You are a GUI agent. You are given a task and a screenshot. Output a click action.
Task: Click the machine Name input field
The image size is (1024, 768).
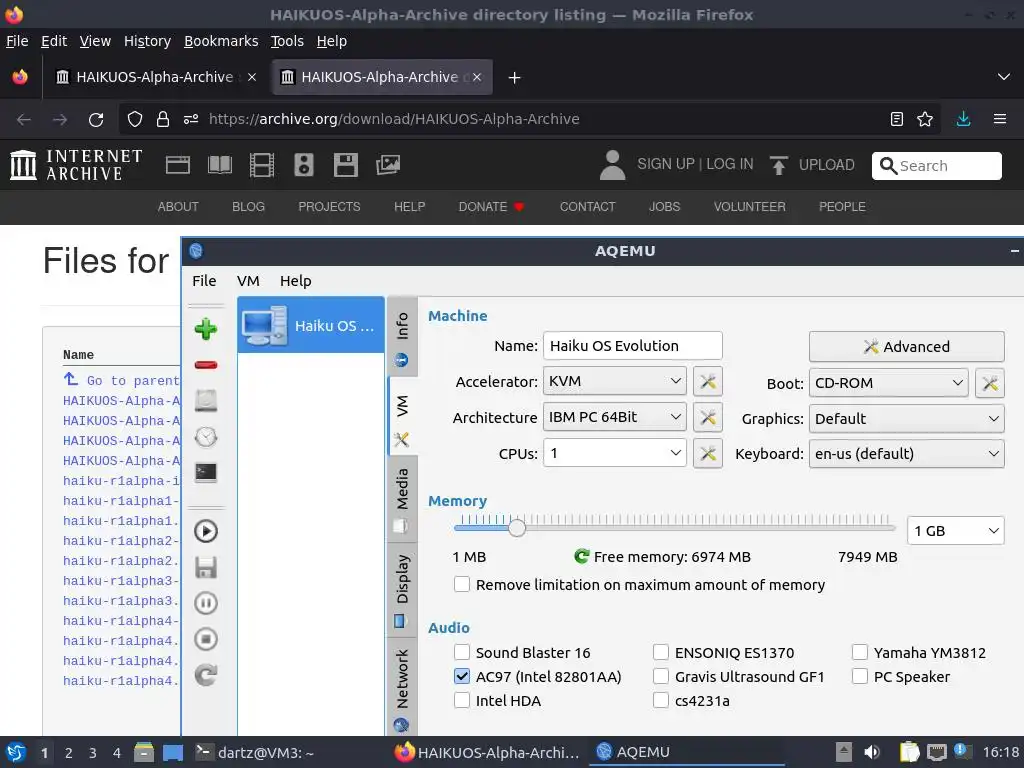click(x=633, y=345)
